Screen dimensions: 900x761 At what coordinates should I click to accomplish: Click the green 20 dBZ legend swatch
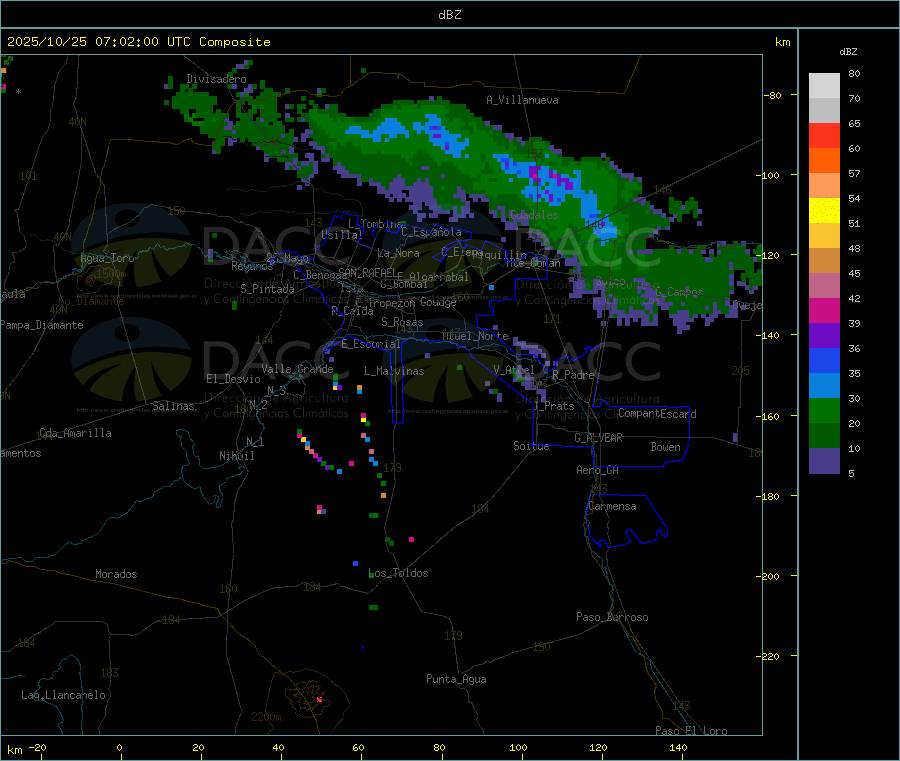[824, 410]
